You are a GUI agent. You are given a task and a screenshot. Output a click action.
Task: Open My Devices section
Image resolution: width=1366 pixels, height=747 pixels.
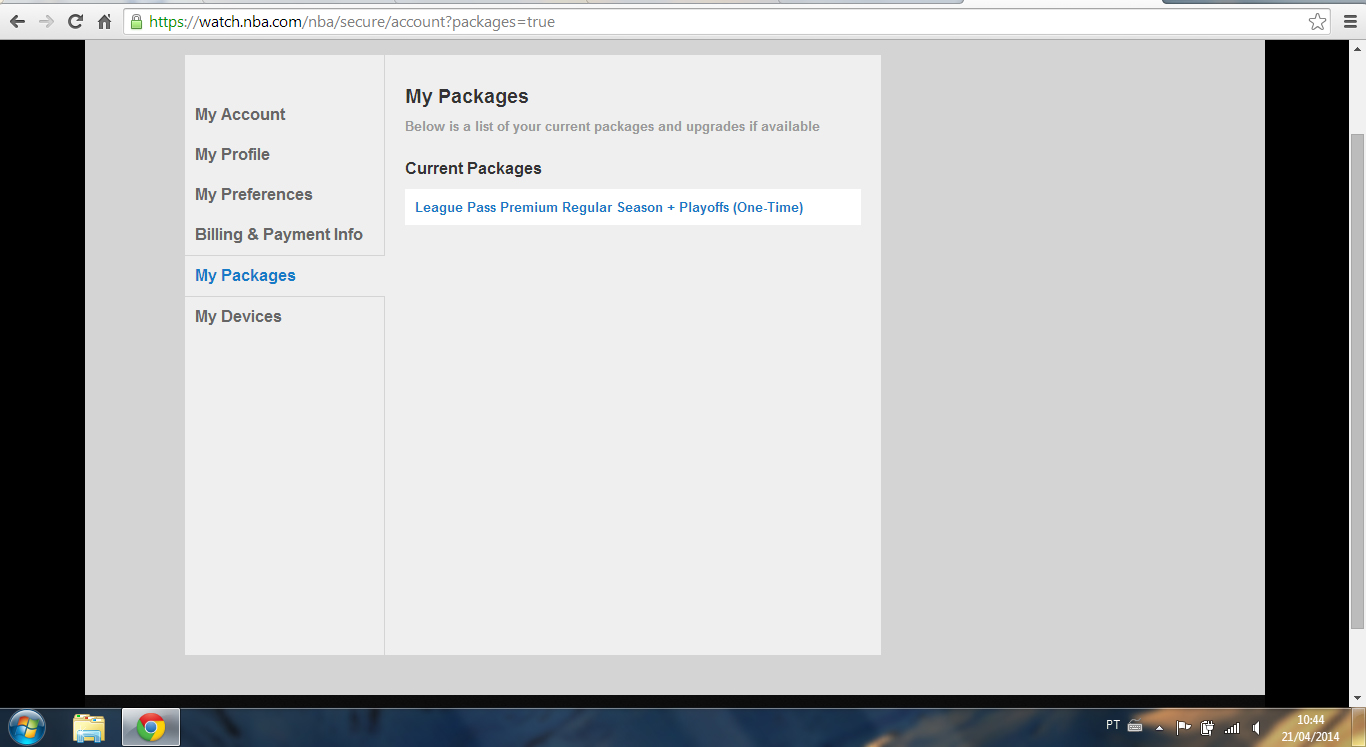238,316
